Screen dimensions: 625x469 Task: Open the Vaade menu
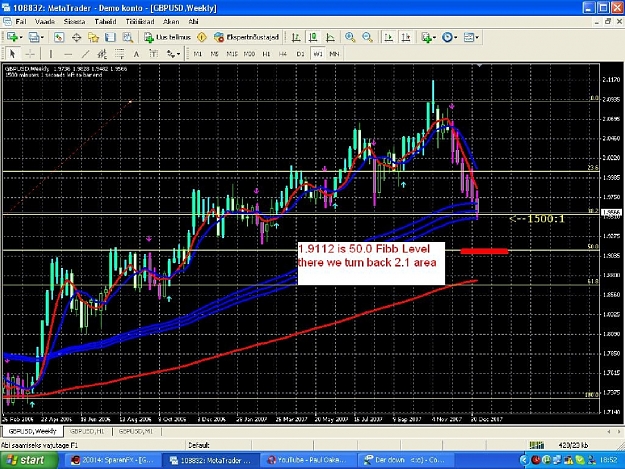45,22
